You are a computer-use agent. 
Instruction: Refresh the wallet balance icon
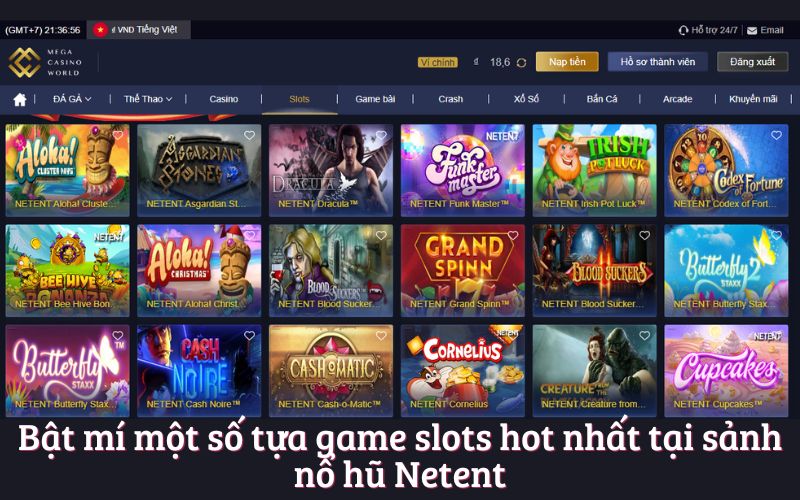521,62
